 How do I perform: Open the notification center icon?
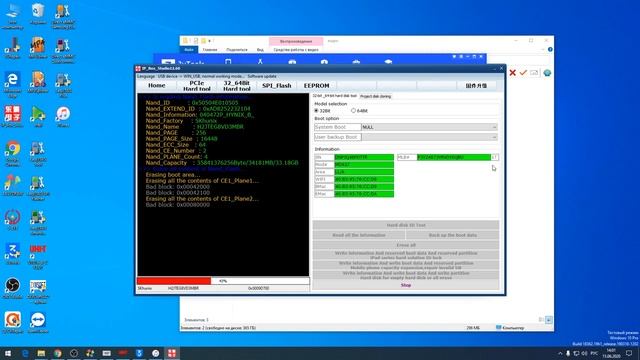click(629, 353)
